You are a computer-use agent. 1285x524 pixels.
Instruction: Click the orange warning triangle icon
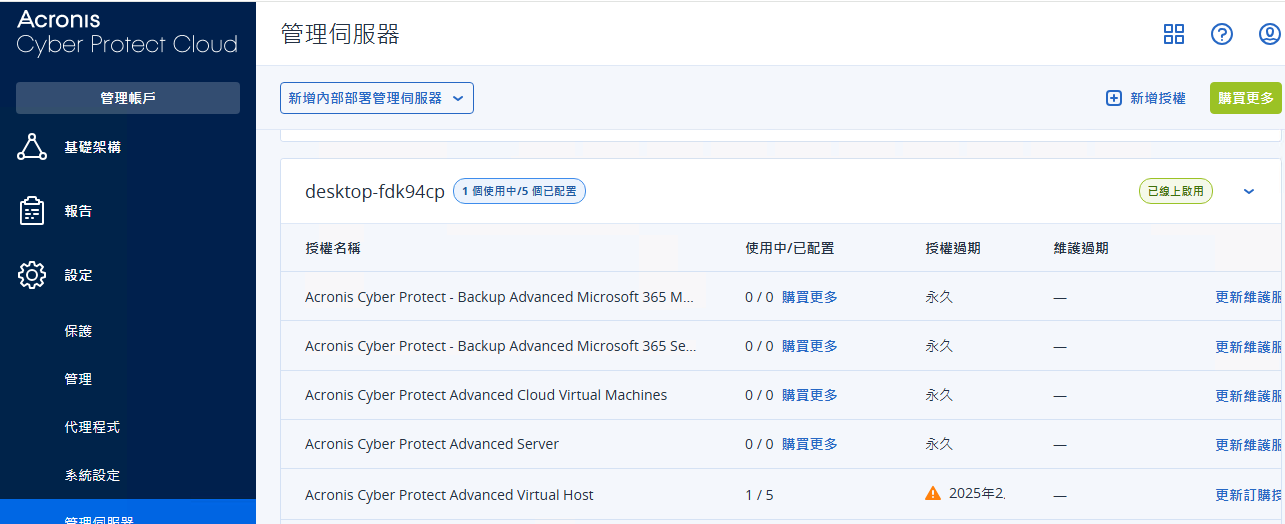tap(933, 493)
